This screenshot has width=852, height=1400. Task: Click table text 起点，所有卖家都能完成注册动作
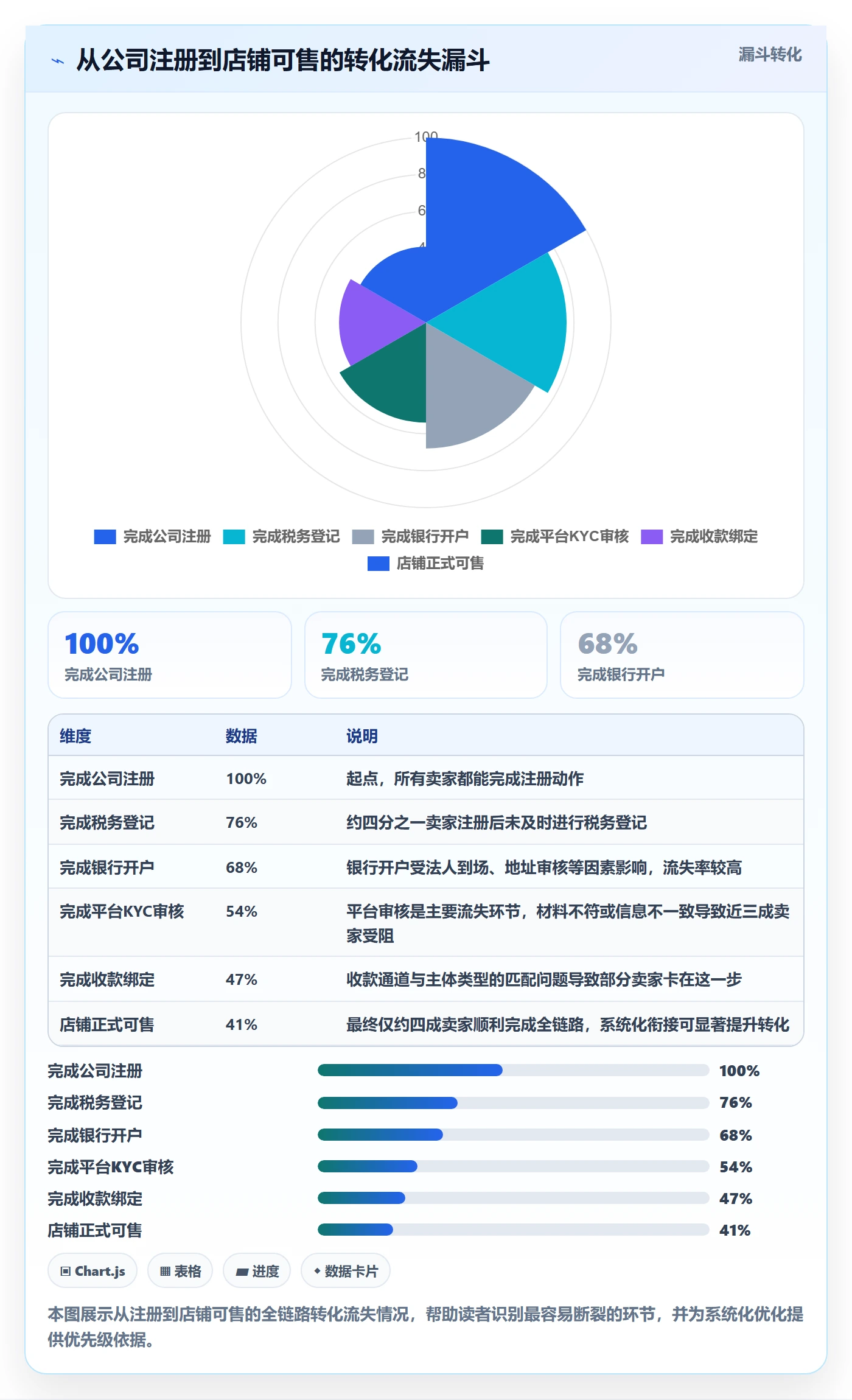coord(465,779)
